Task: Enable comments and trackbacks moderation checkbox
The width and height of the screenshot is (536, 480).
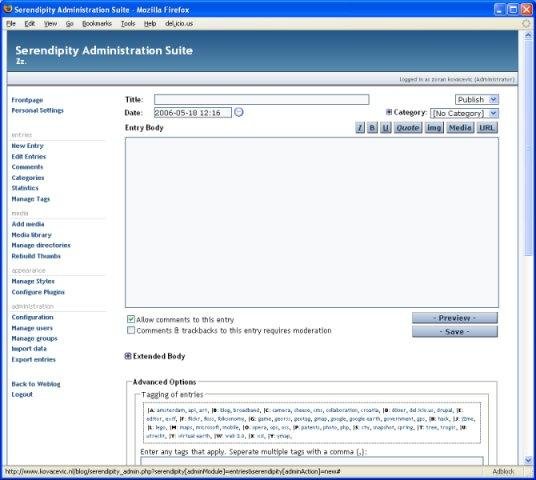Action: tap(131, 330)
